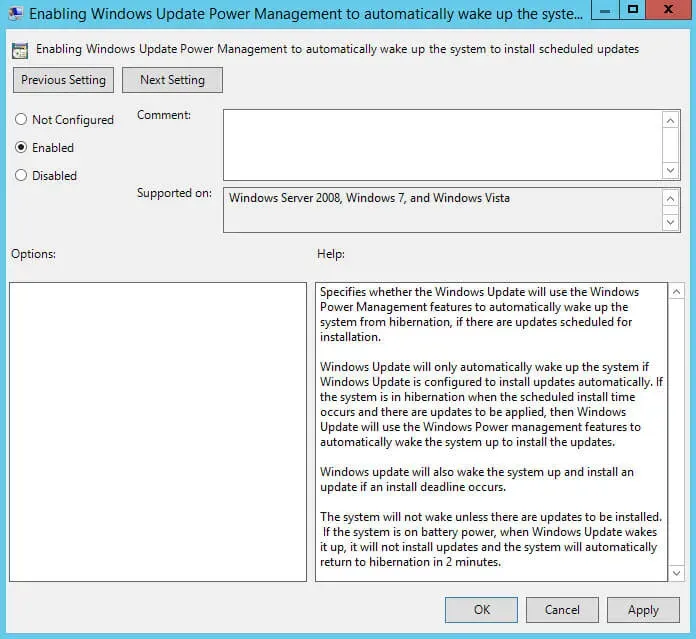Click the title bar application icon
This screenshot has height=639, width=696.
[15, 14]
